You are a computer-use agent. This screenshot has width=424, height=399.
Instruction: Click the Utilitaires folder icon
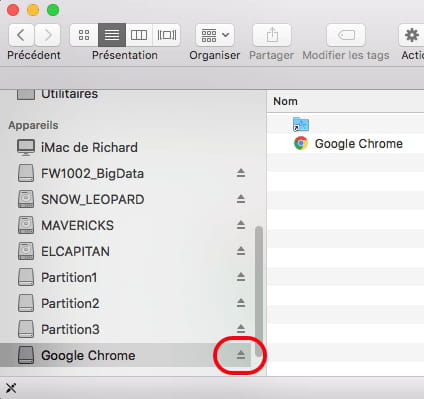(26, 94)
